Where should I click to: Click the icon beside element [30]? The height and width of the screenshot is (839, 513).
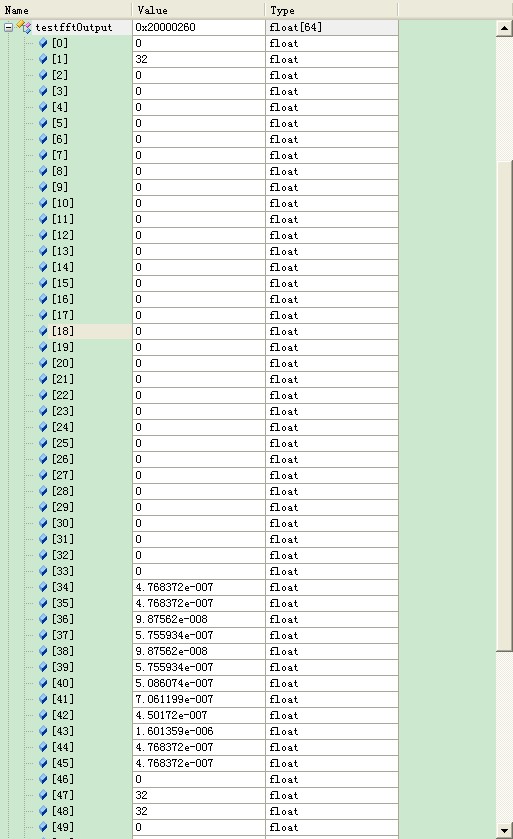coord(43,523)
